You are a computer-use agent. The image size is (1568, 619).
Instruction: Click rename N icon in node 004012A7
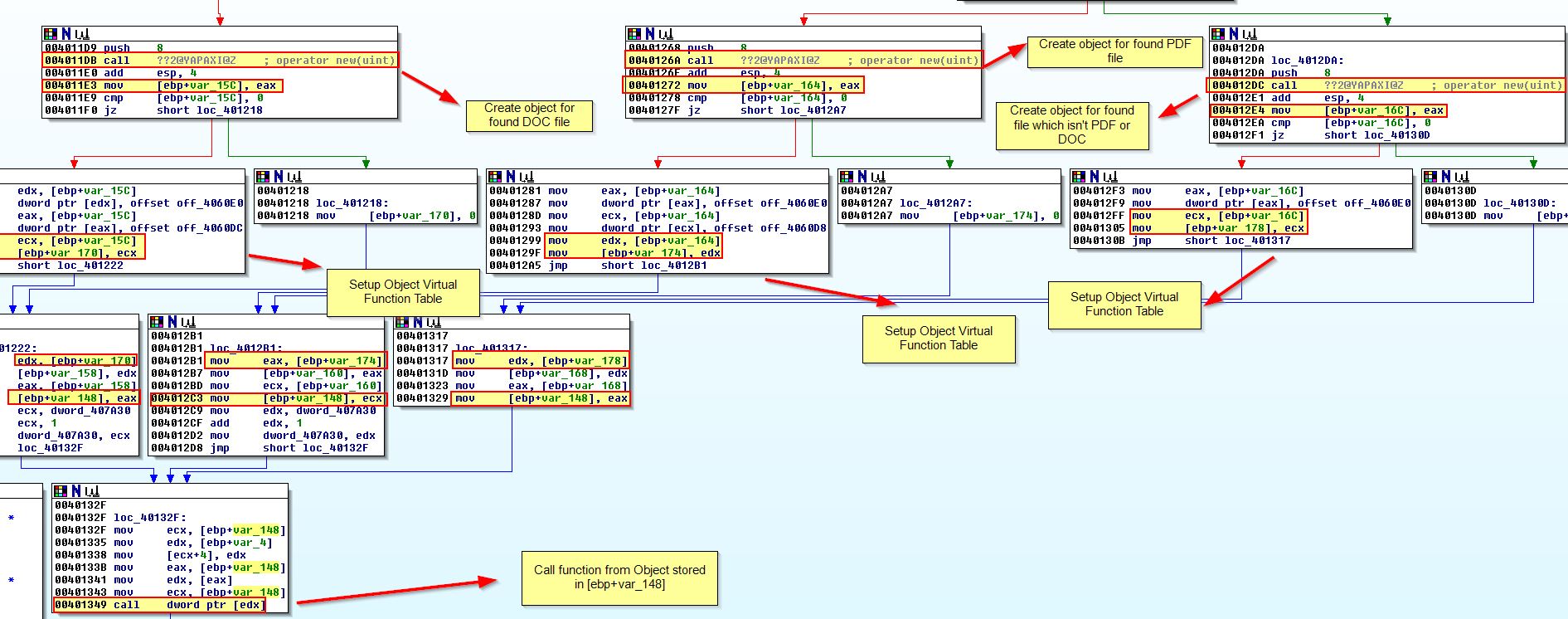(x=862, y=177)
